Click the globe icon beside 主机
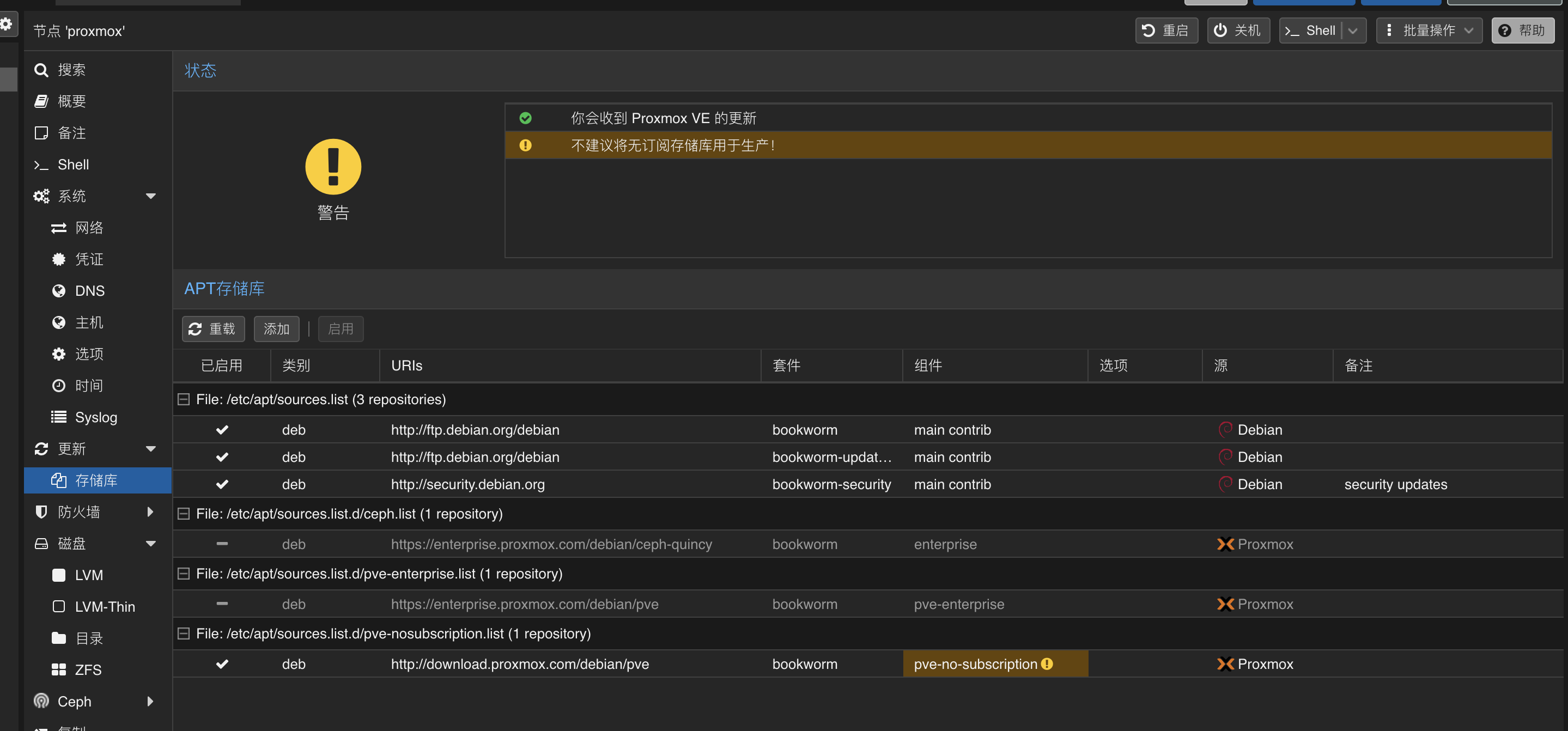The width and height of the screenshot is (1568, 731). coord(58,322)
